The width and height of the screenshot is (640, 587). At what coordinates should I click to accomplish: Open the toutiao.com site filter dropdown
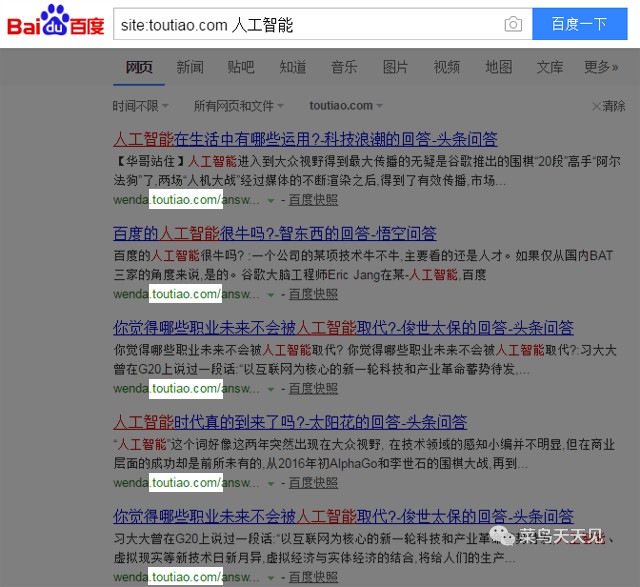pyautogui.click(x=346, y=106)
